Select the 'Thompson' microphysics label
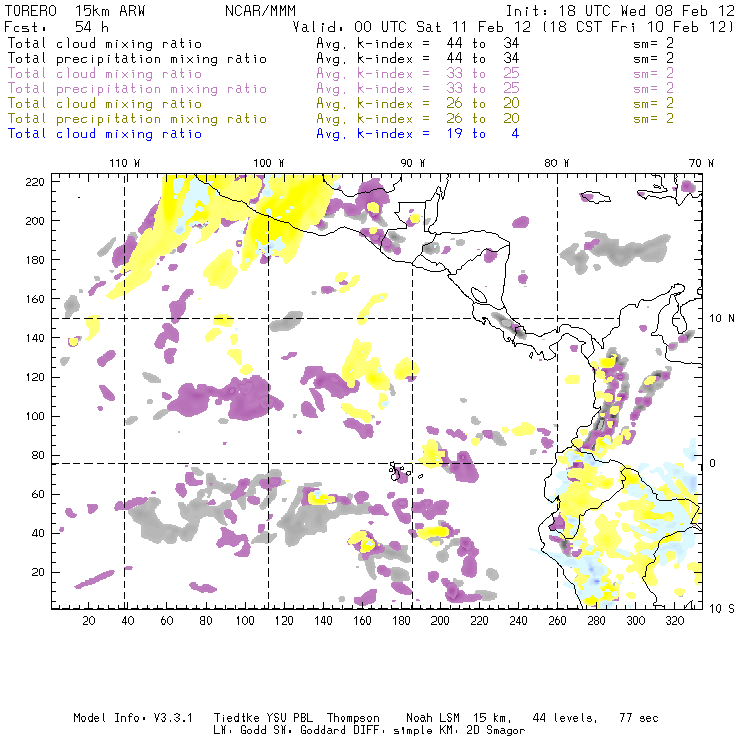The image size is (740, 740). pos(353,718)
